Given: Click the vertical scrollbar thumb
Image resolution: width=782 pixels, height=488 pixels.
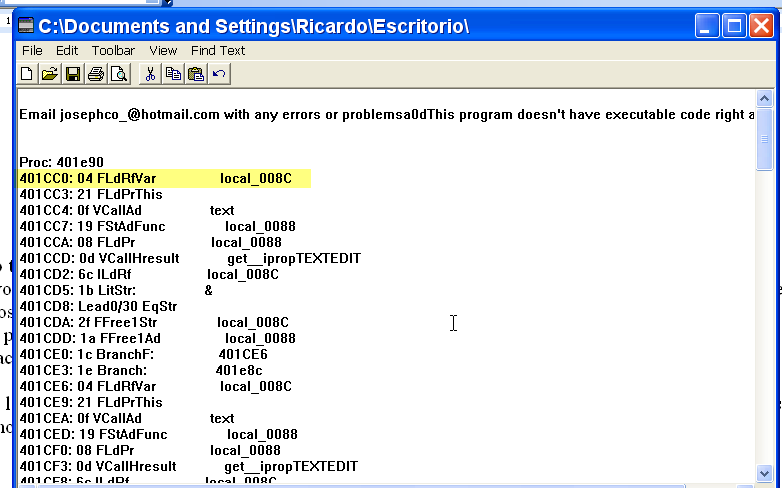Looking at the screenshot, I should (x=764, y=139).
